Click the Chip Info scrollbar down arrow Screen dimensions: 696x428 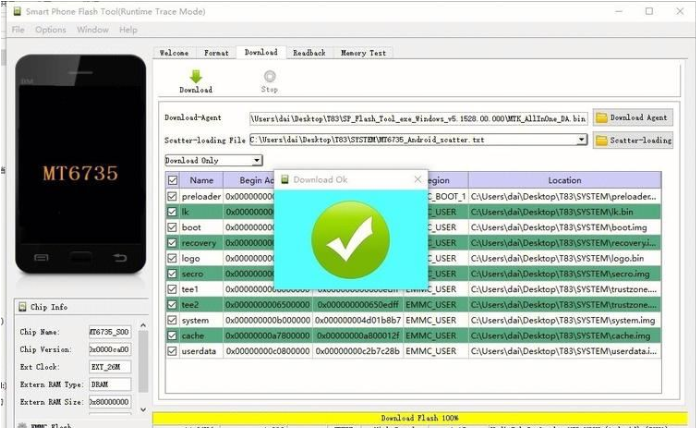(x=143, y=409)
